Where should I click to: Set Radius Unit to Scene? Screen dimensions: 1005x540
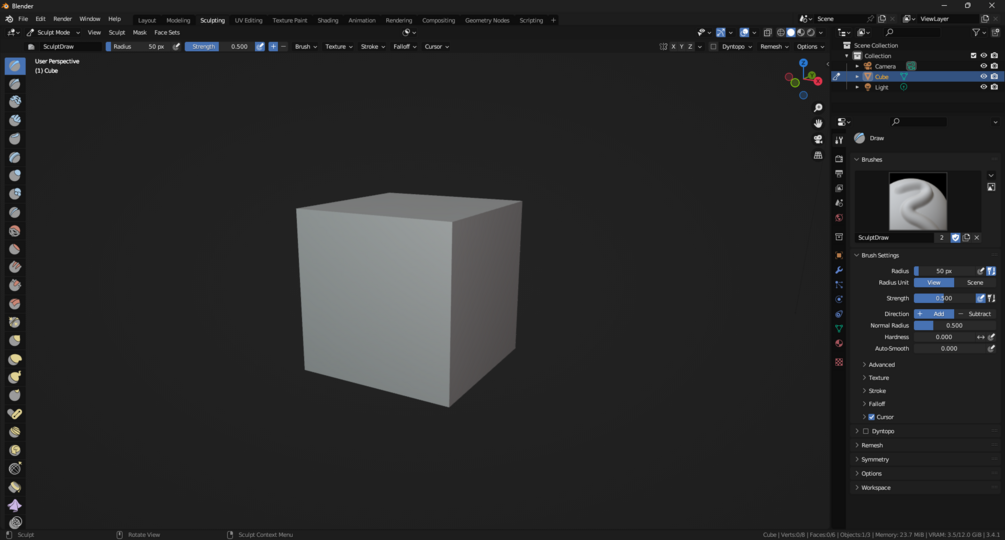(975, 282)
